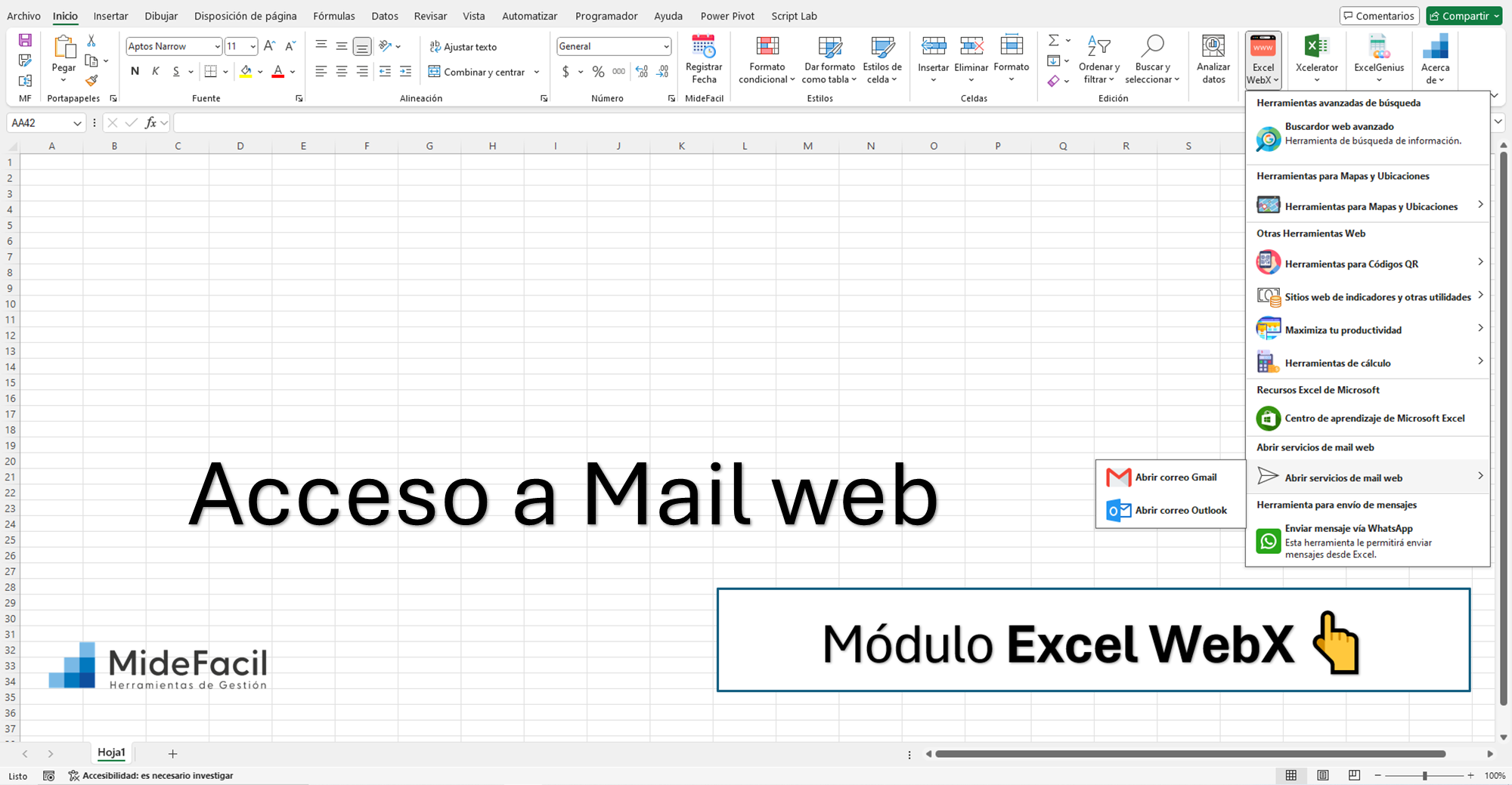
Task: Click the borders icon
Action: click(x=211, y=72)
